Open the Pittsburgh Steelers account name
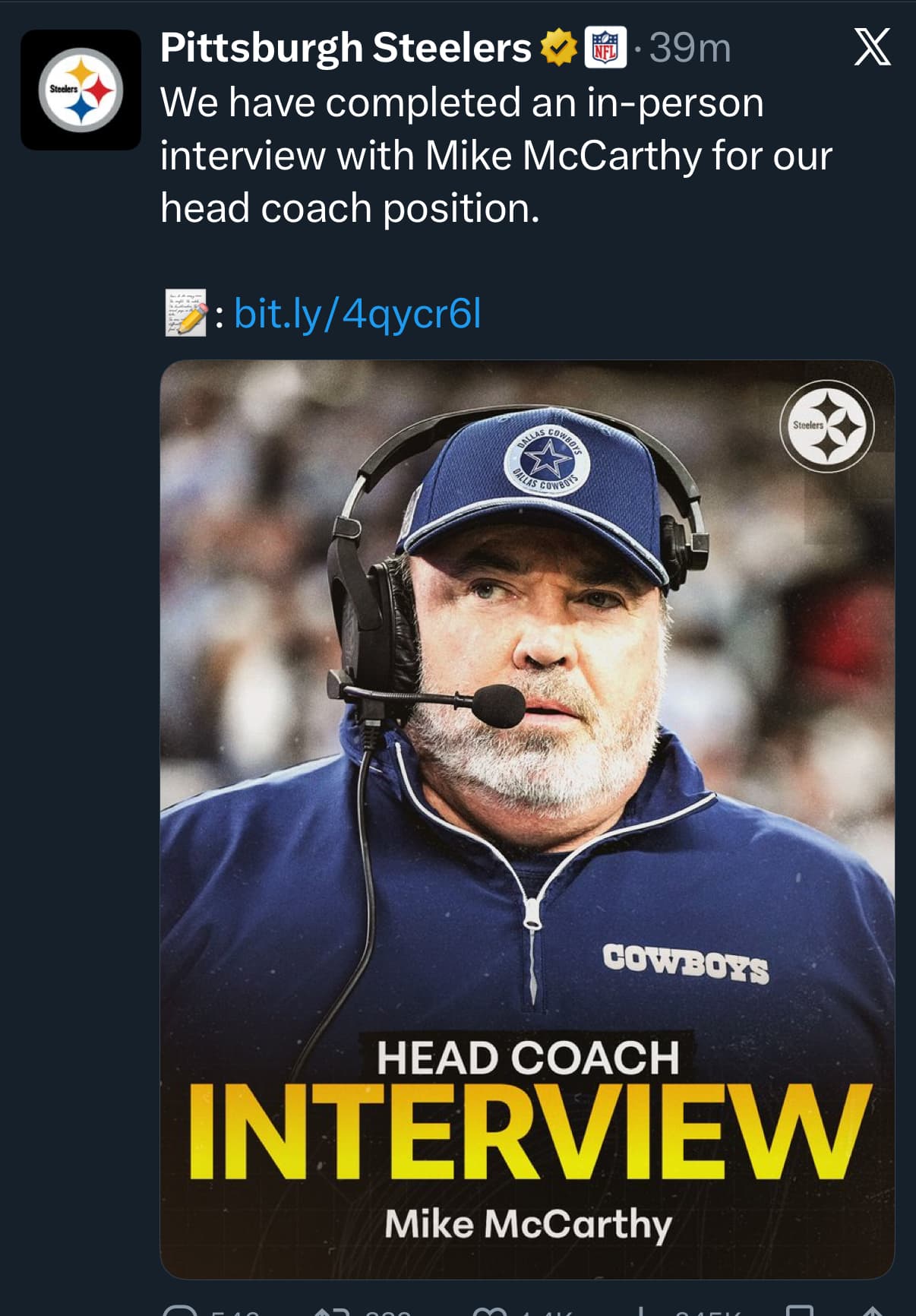916x1316 pixels. [346, 48]
